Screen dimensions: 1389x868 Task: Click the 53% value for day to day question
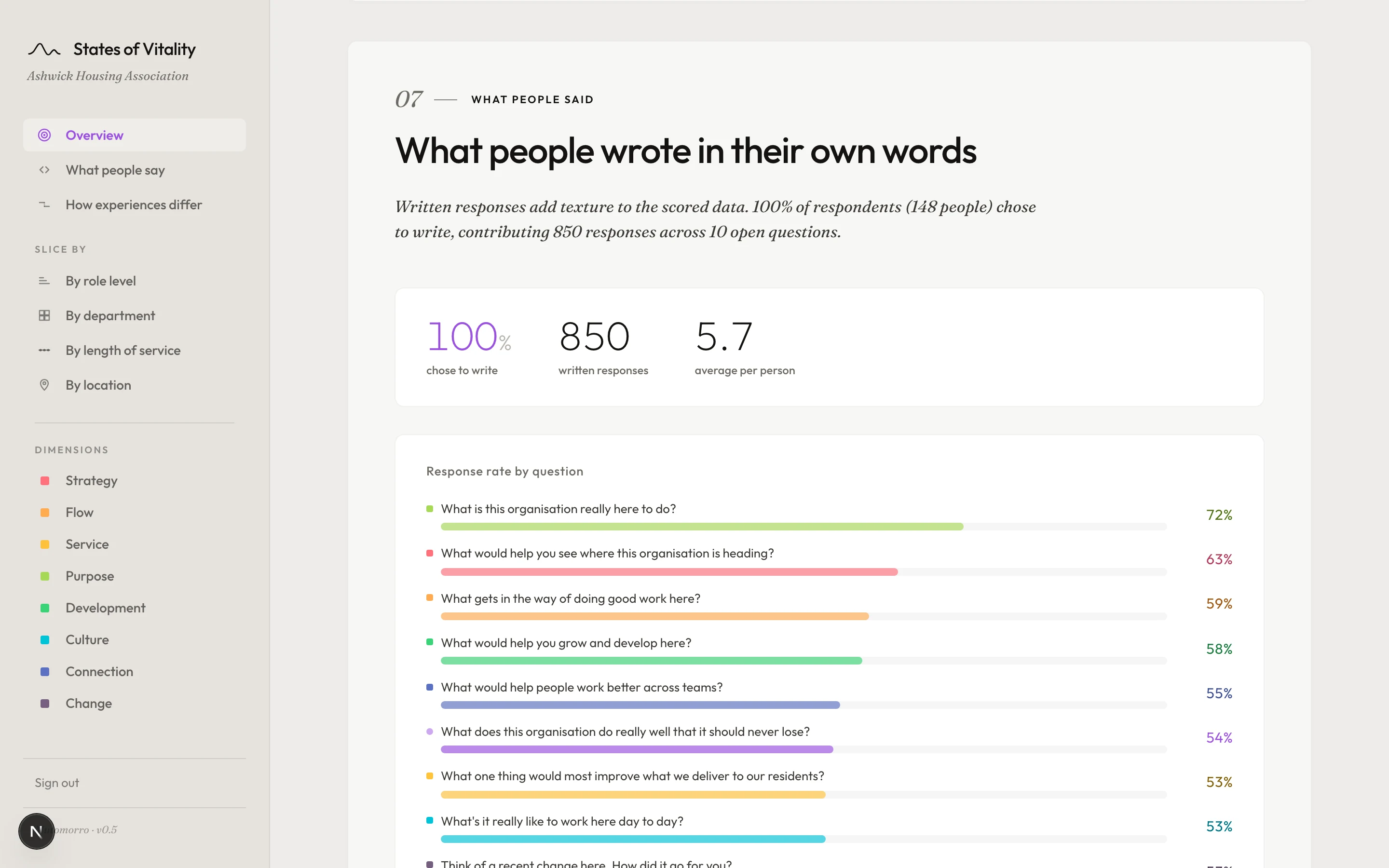[1219, 826]
